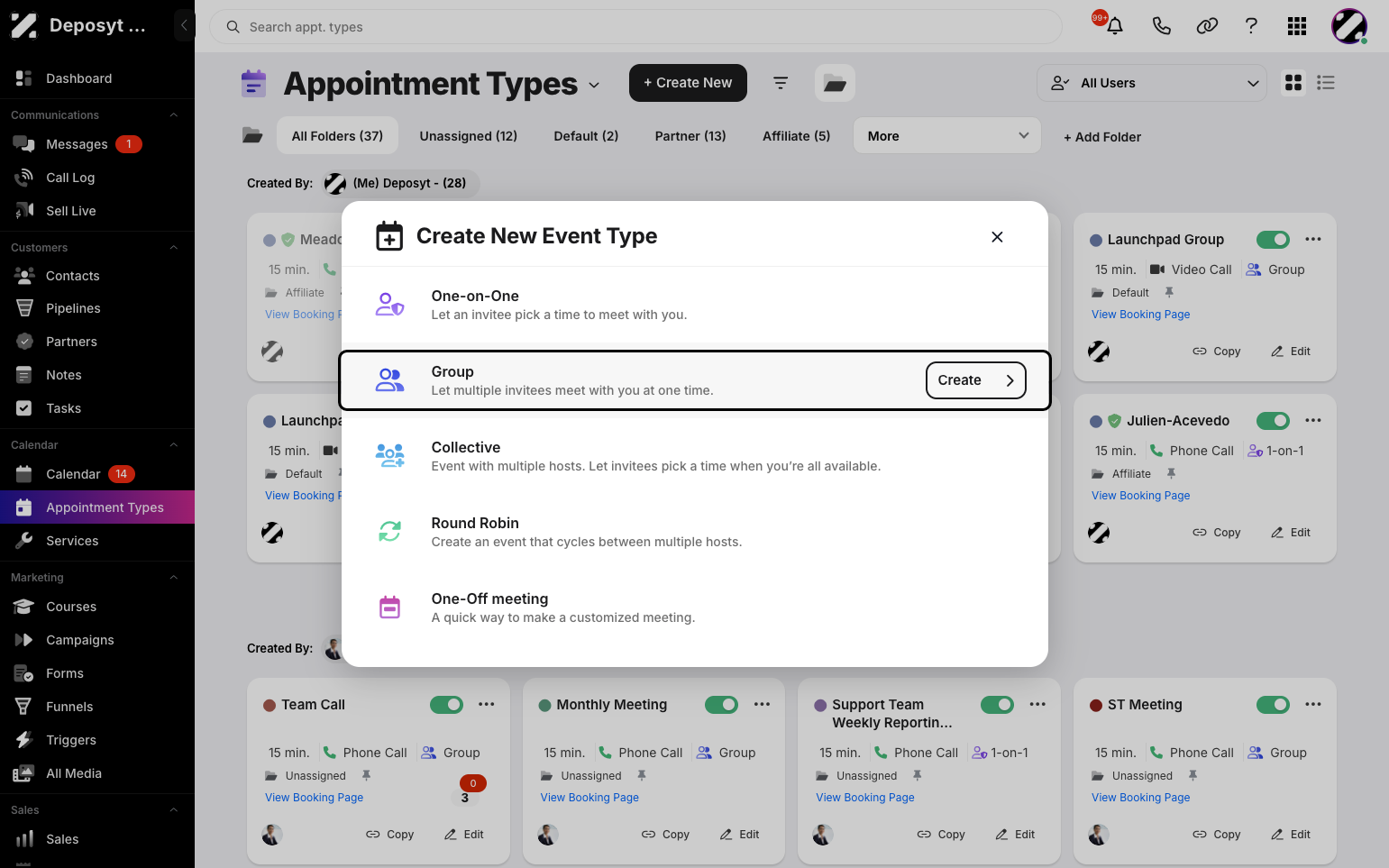Click the + Create New button
1389x868 pixels.
point(688,83)
